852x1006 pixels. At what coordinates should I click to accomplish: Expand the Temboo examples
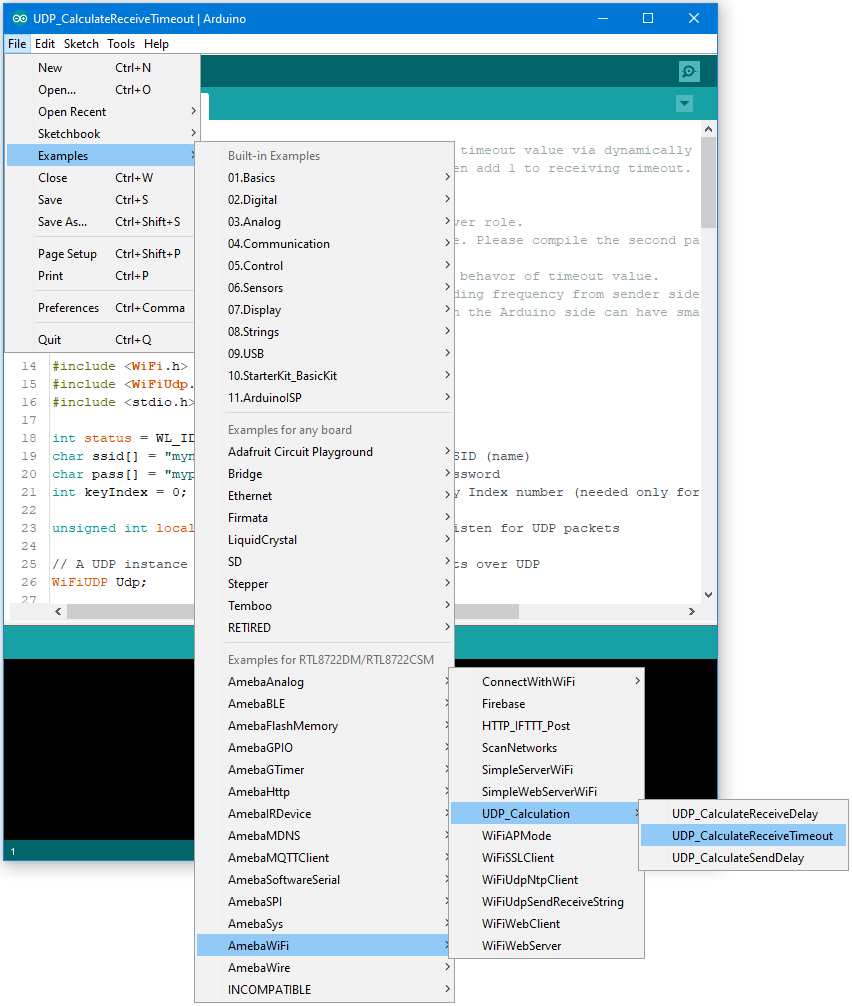[x=325, y=606]
